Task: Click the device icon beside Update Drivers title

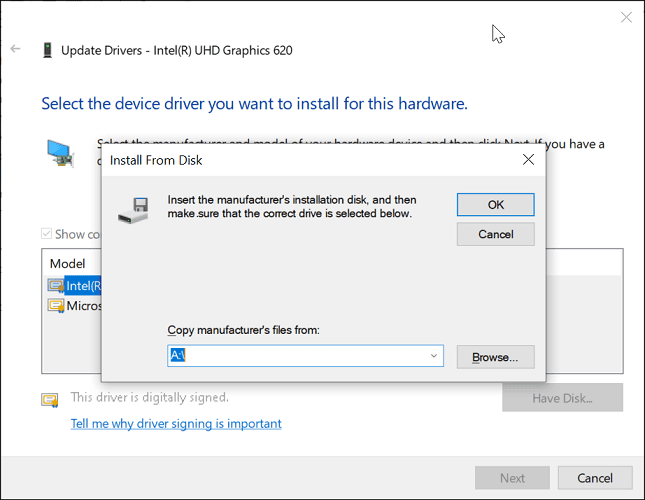Action: [x=46, y=50]
